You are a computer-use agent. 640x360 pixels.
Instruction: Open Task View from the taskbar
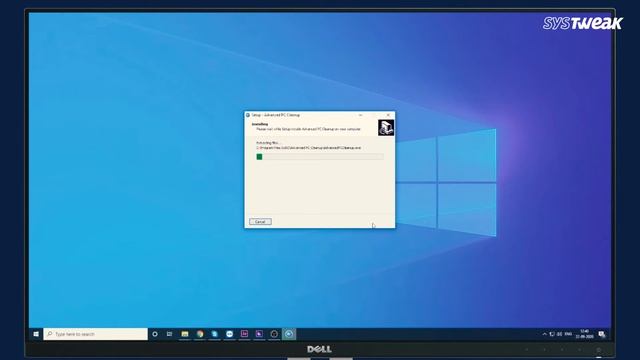169,334
